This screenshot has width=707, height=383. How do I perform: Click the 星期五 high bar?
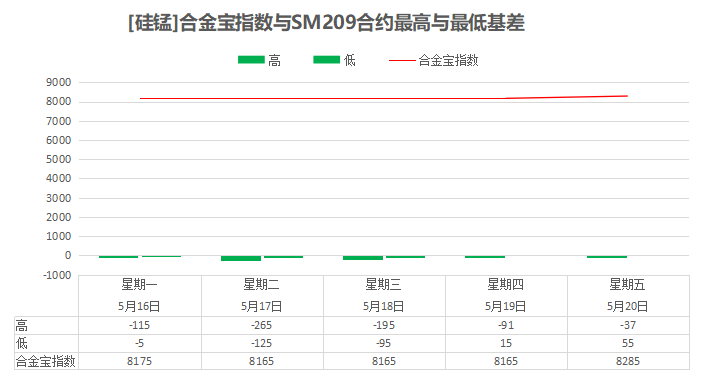point(607,256)
